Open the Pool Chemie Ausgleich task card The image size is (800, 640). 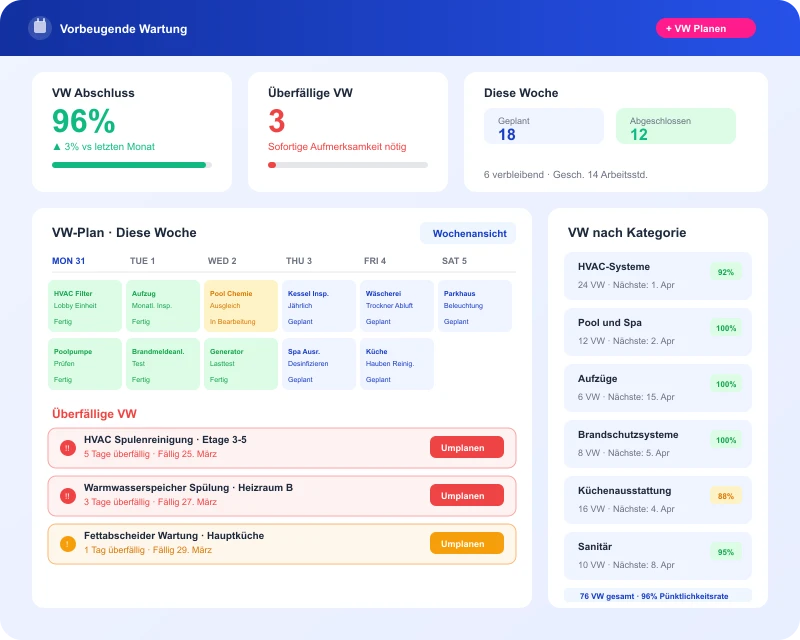pos(241,306)
